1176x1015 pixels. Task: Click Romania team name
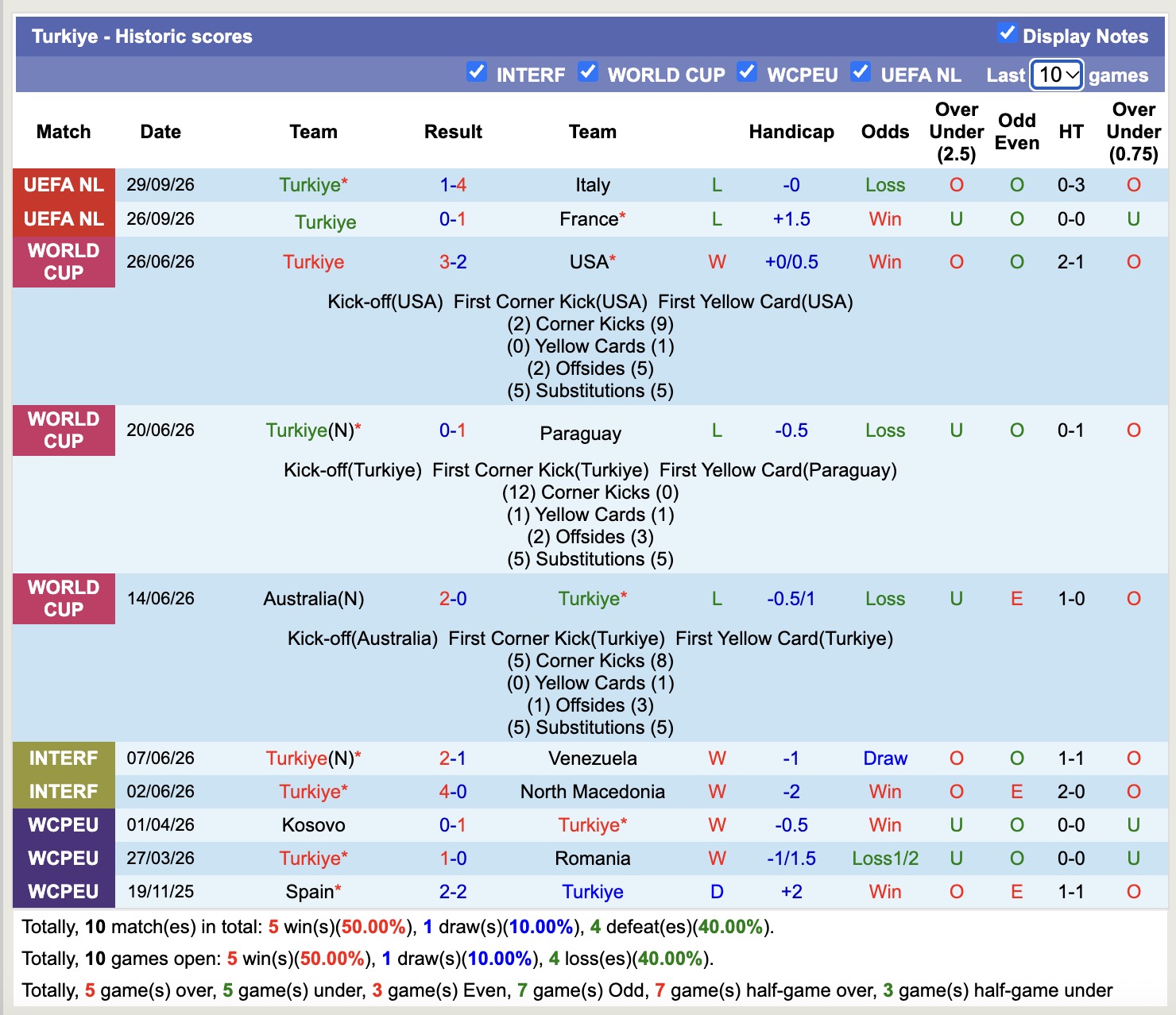coord(593,859)
